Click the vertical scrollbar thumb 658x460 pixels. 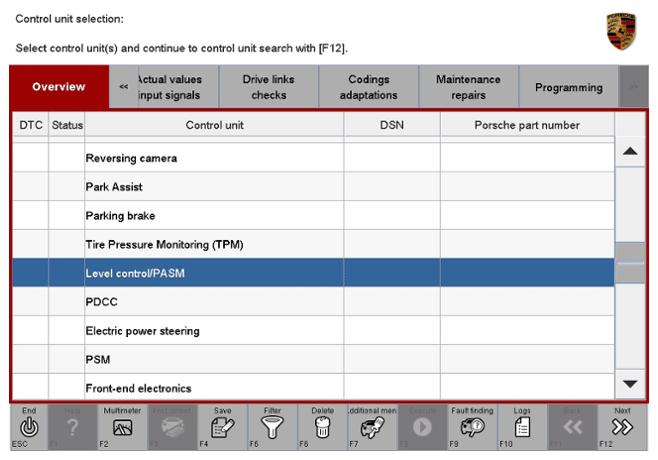(630, 263)
